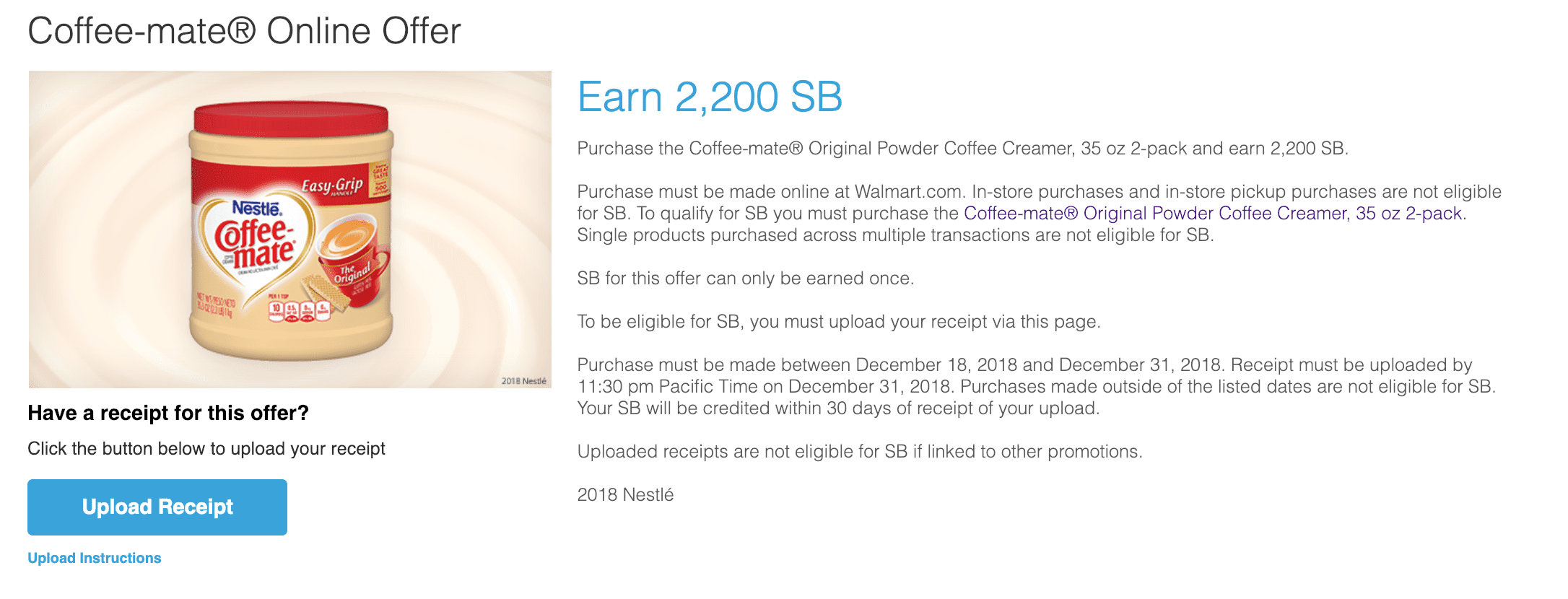Viewport: 1568px width, 599px height.
Task: Open the Upload Instructions link
Action: coord(94,558)
